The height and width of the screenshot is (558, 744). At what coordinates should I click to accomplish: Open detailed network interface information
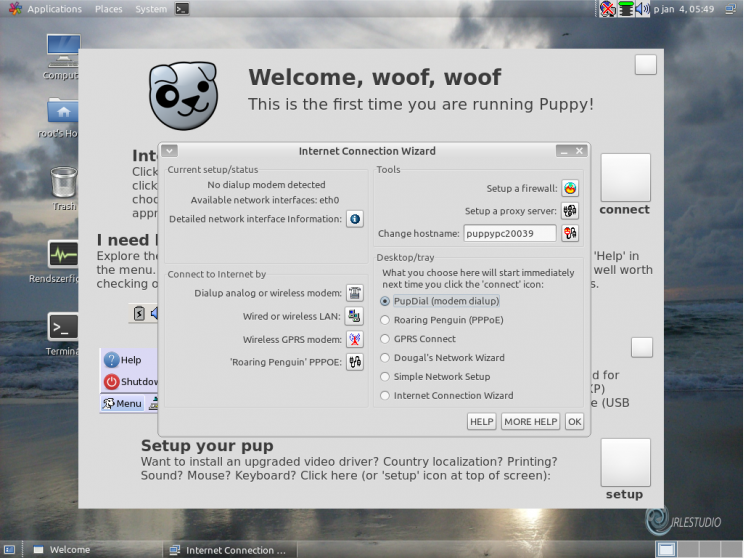(354, 219)
